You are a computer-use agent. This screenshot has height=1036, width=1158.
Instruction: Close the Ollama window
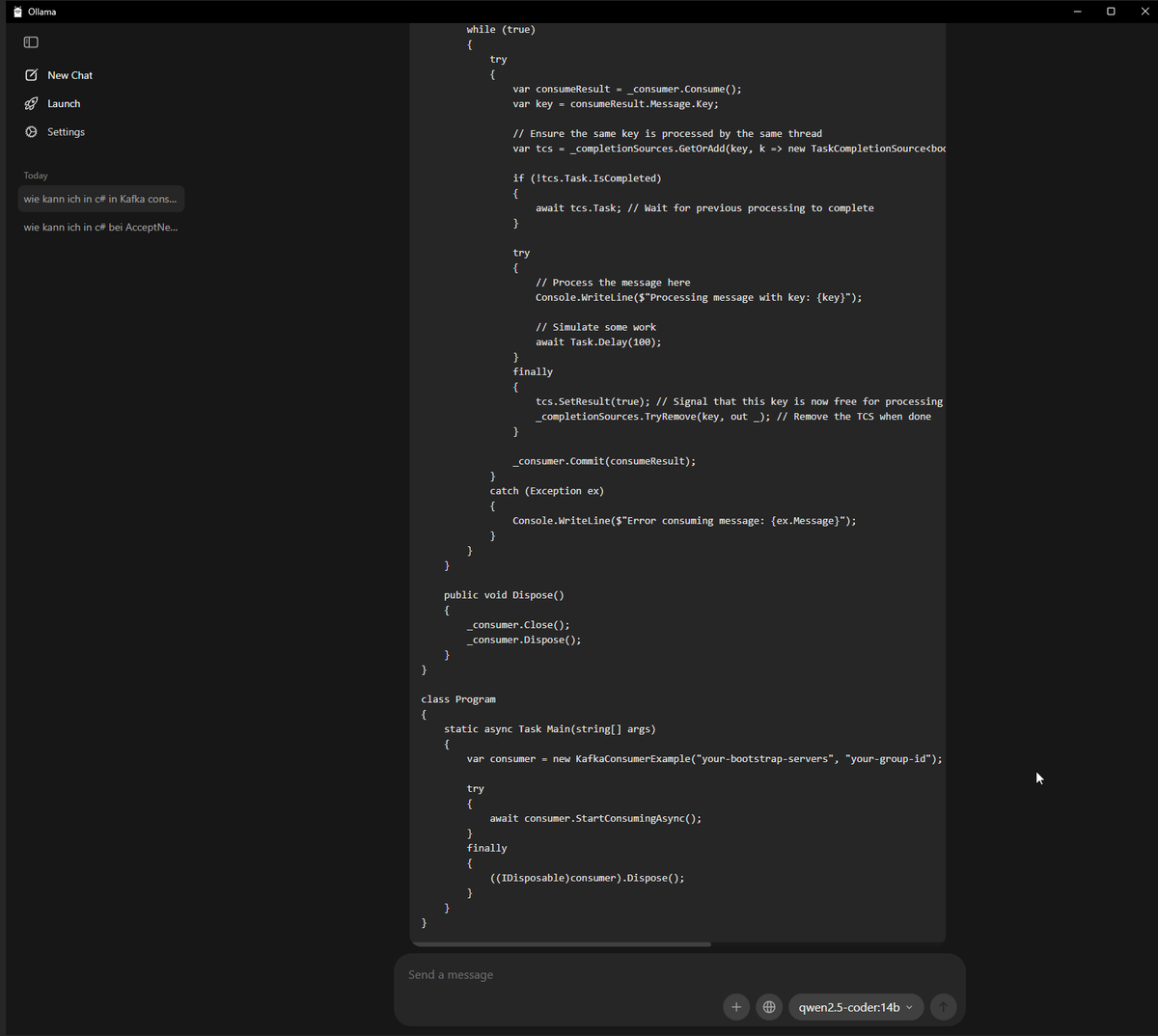[1144, 12]
